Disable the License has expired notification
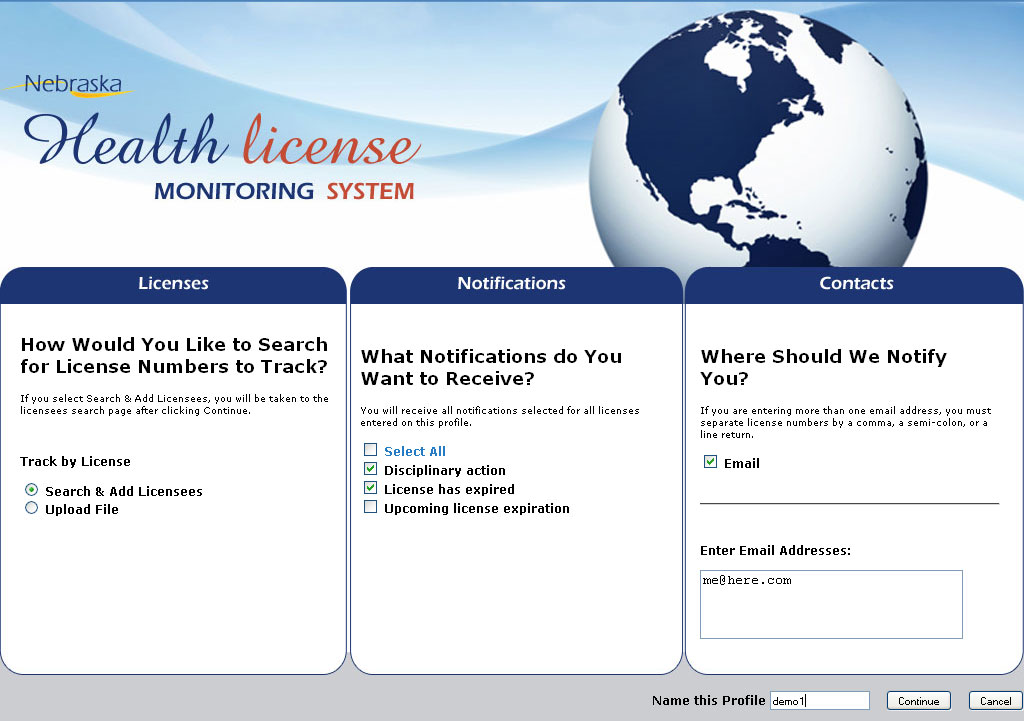Screen dimensions: 1024x721 (x=371, y=488)
